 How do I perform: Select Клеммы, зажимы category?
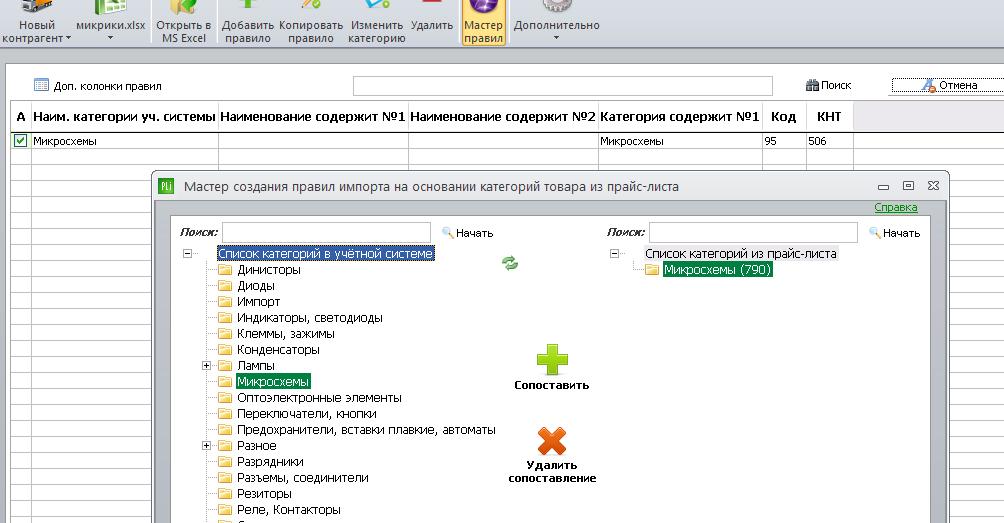point(286,334)
